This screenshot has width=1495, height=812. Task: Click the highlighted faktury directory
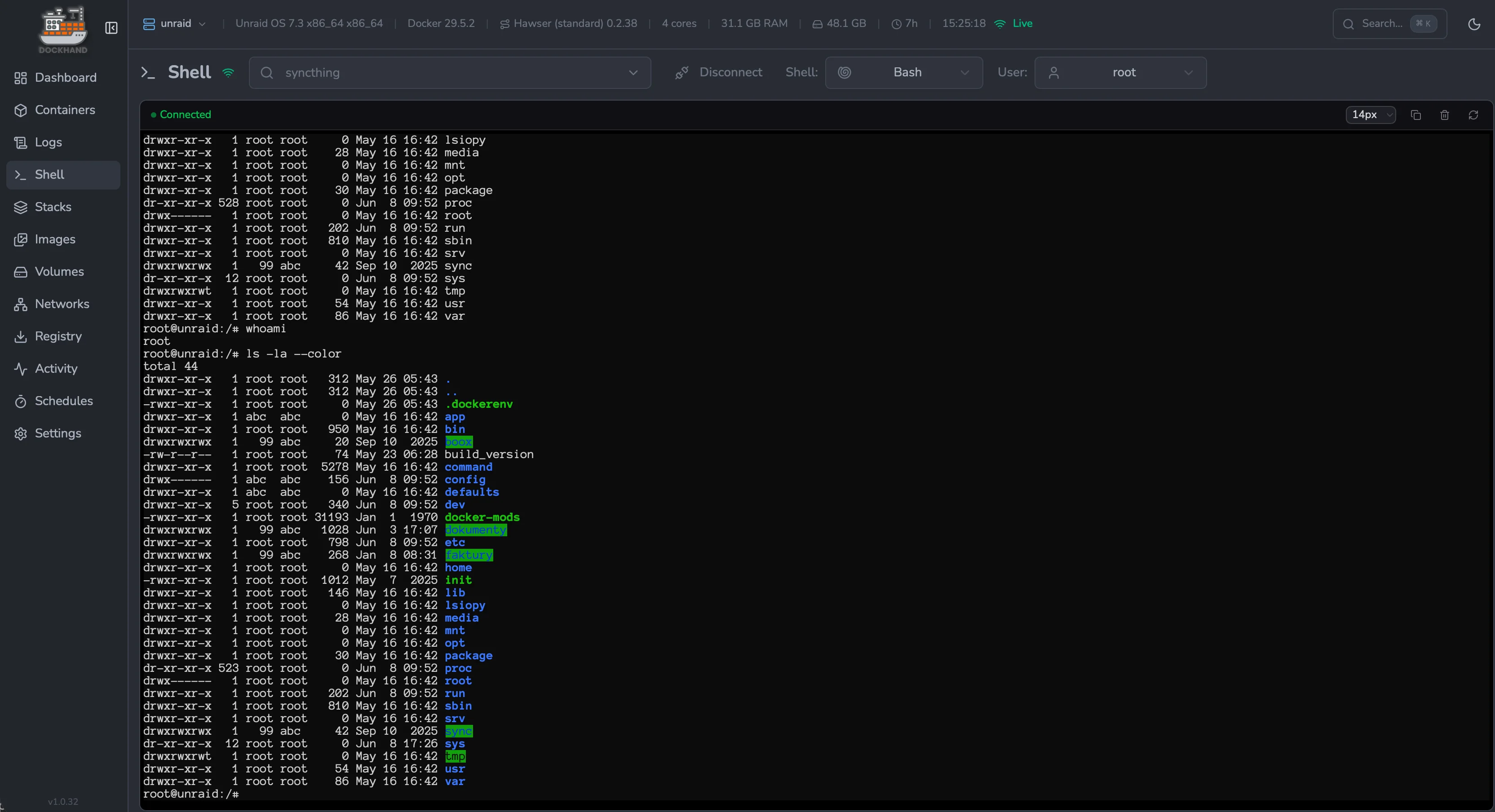[x=469, y=555]
